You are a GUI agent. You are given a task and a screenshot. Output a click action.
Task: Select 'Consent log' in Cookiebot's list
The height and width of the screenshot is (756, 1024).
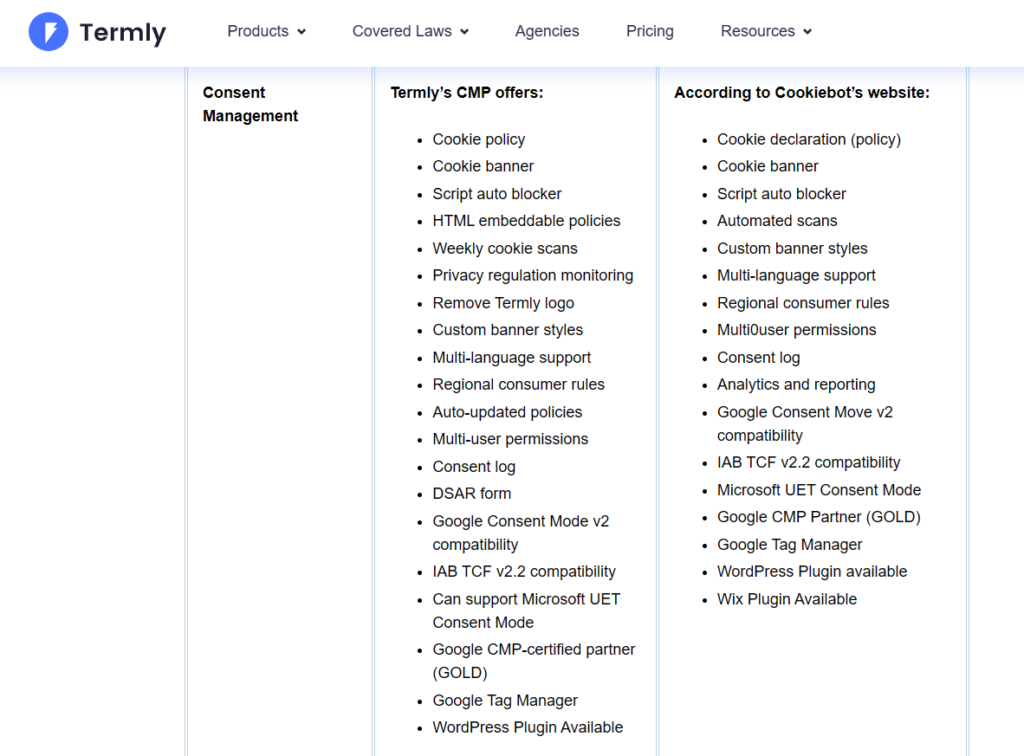click(758, 358)
